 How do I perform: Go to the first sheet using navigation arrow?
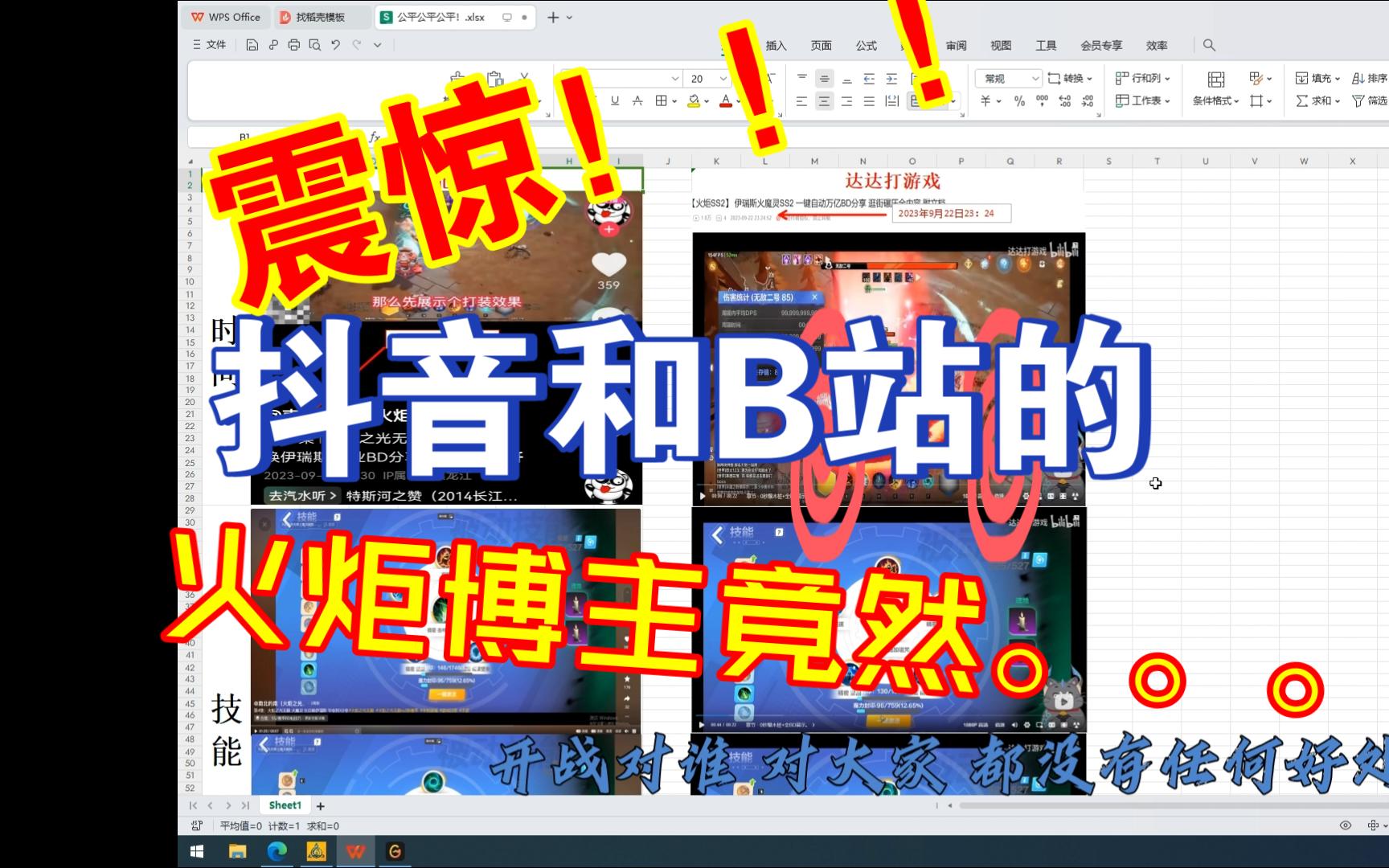click(x=193, y=805)
